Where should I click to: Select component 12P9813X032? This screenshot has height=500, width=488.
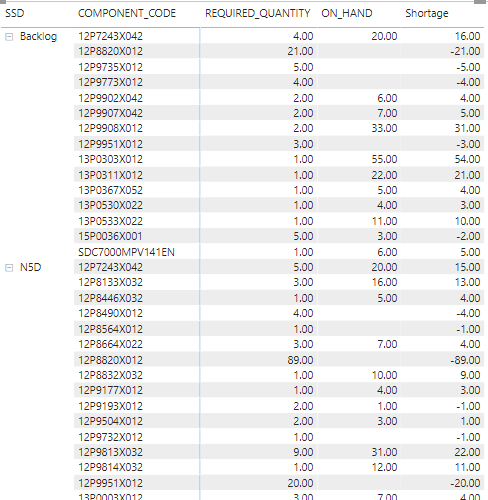click(110, 452)
